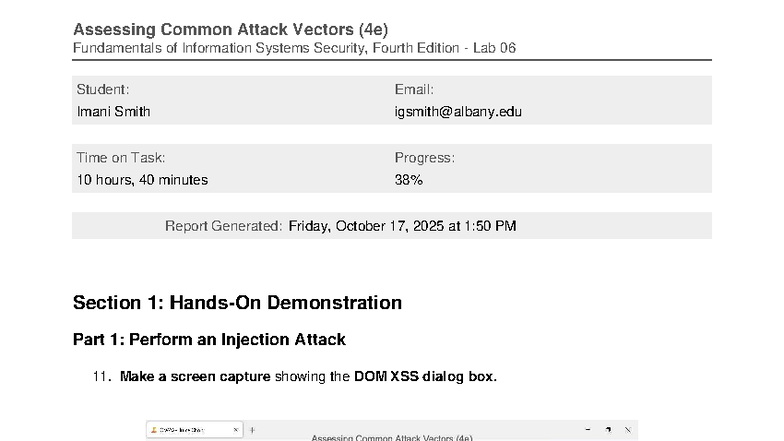This screenshot has width=784, height=441.
Task: Close the browser tab in the screen capture
Action: pos(236,430)
